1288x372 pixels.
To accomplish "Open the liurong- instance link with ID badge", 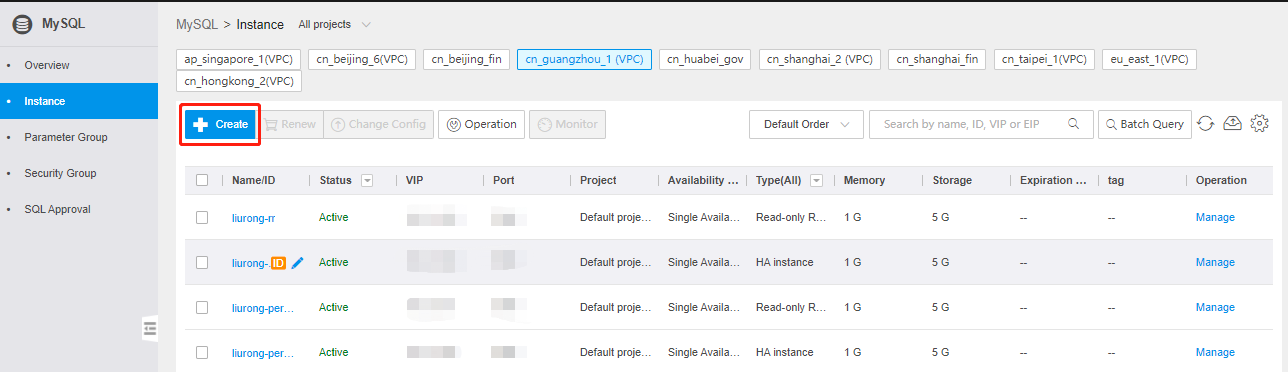I will [x=250, y=263].
